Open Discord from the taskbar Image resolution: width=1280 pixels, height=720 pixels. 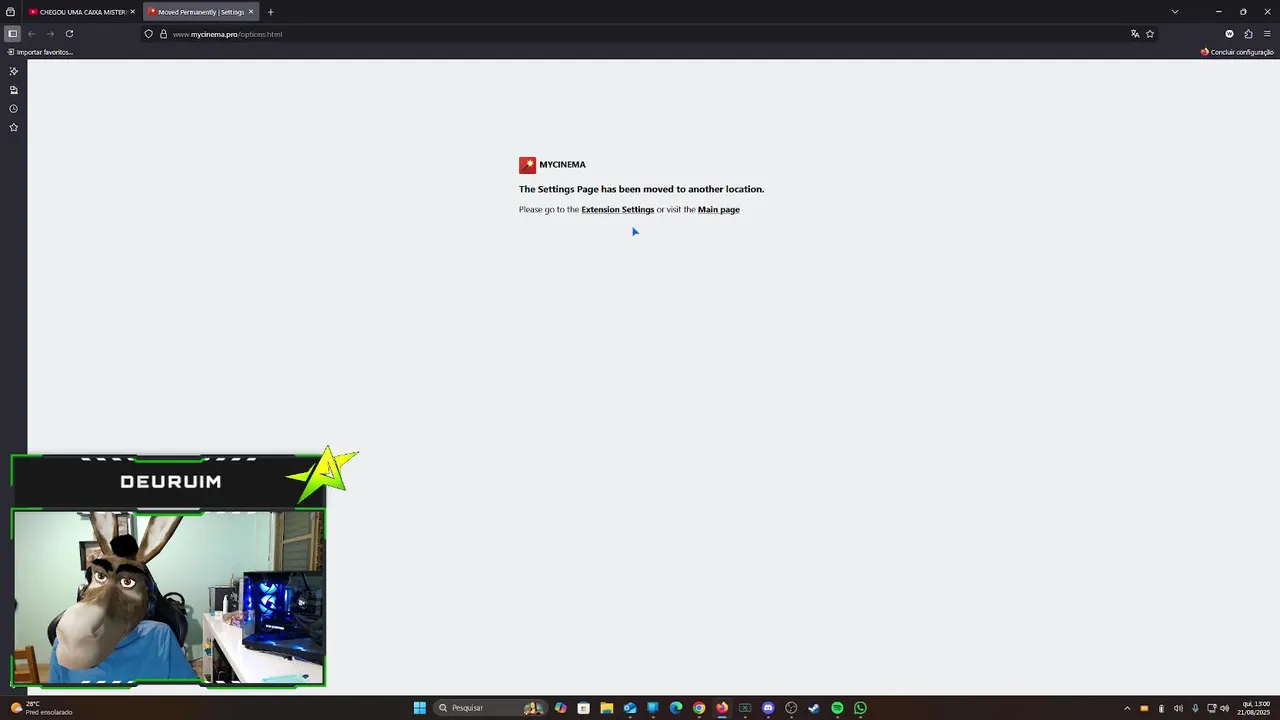(x=768, y=708)
